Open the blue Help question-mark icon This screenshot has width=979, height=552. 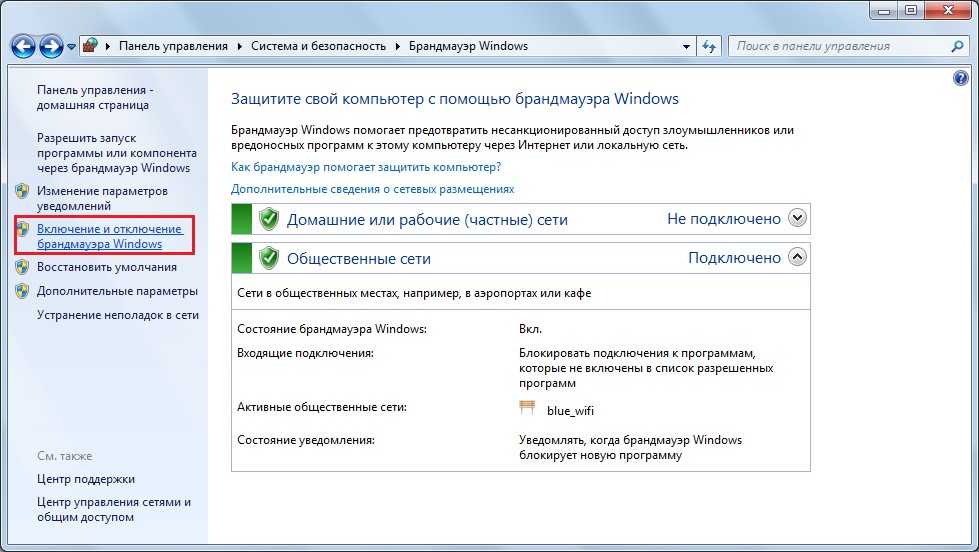click(x=961, y=78)
